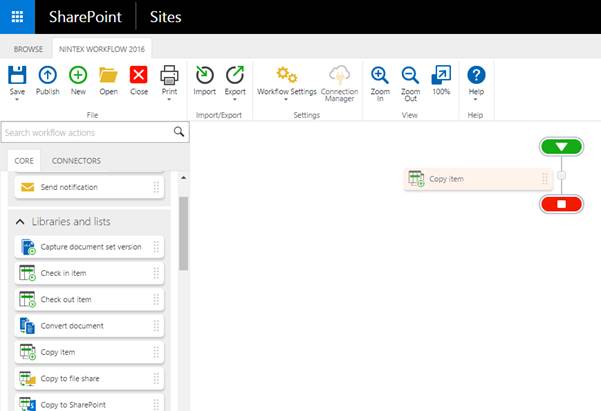This screenshot has width=601, height=411.
Task: Expand the Help dropdown arrow
Action: 476,100
